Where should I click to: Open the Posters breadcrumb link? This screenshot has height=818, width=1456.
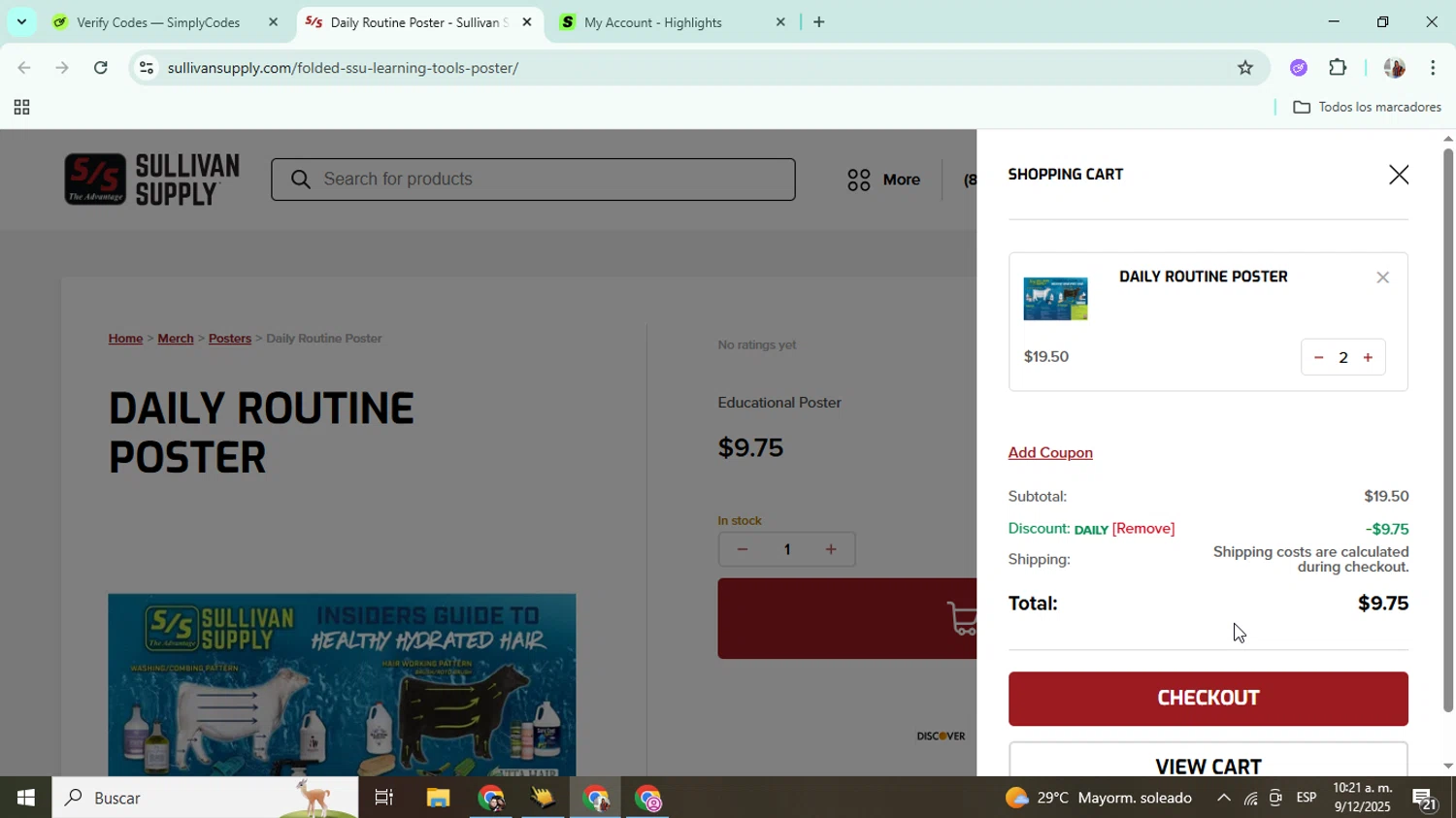[230, 339]
